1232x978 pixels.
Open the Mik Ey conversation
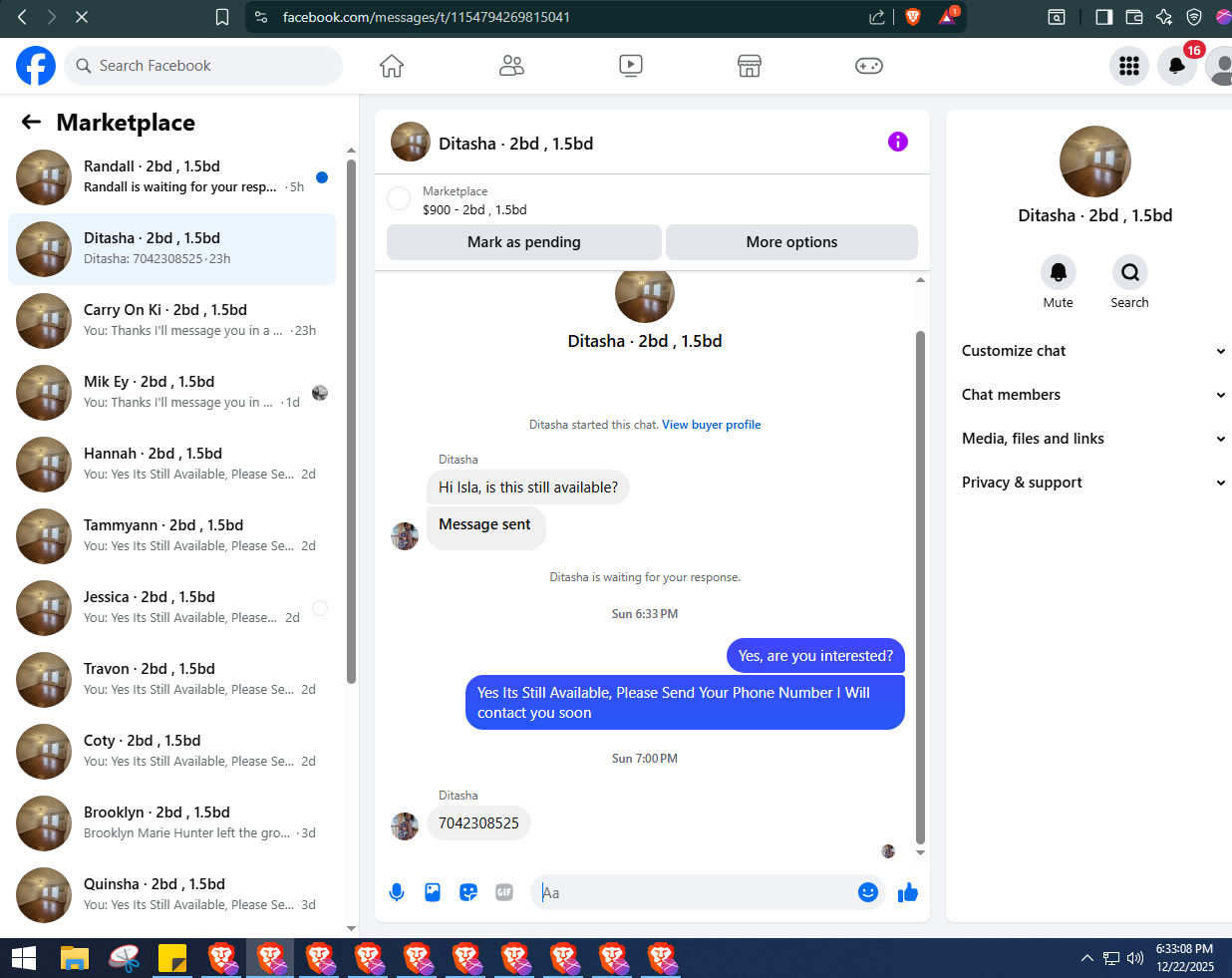coord(171,393)
